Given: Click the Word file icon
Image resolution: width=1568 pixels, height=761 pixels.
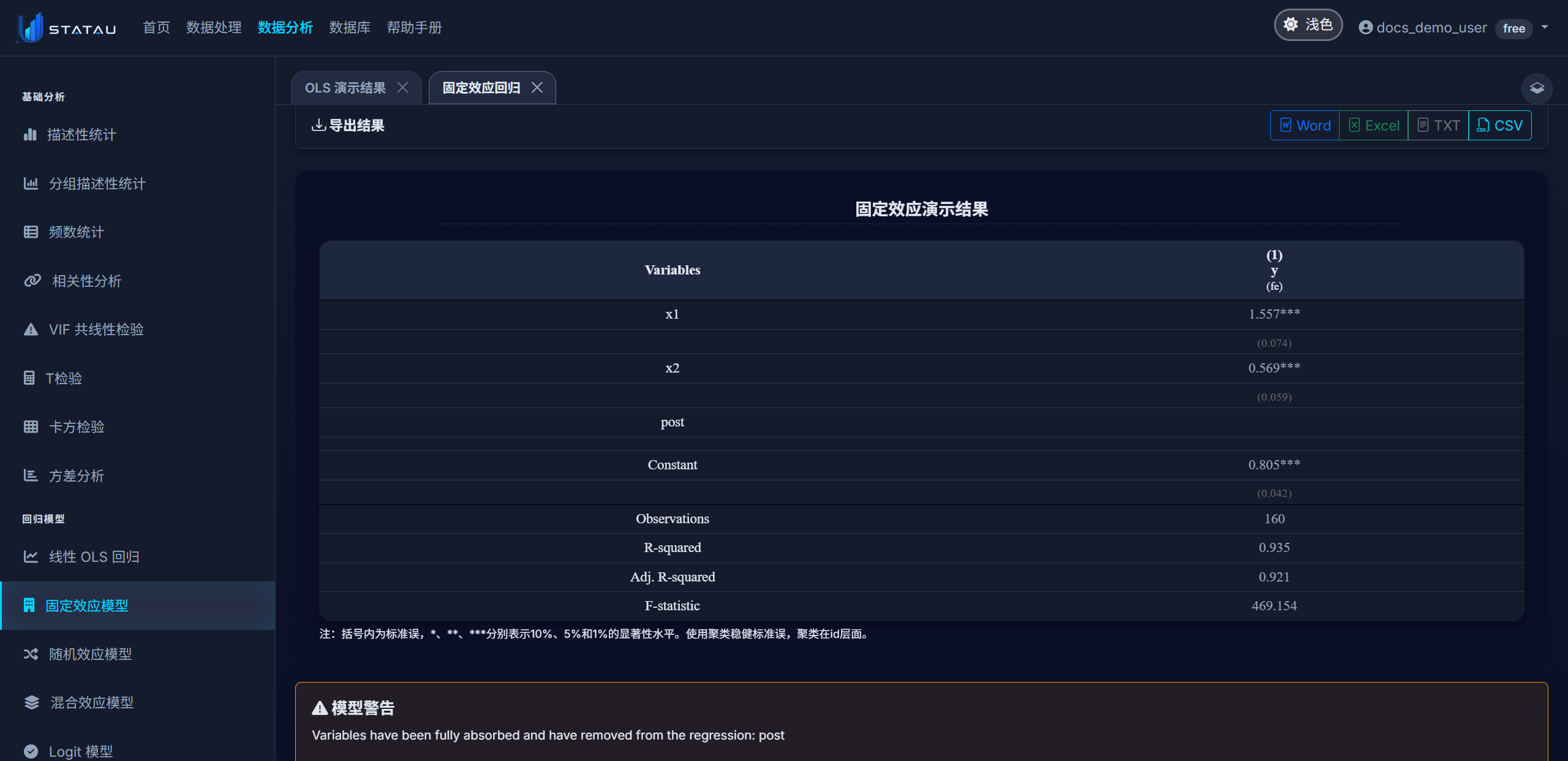Looking at the screenshot, I should 1286,125.
